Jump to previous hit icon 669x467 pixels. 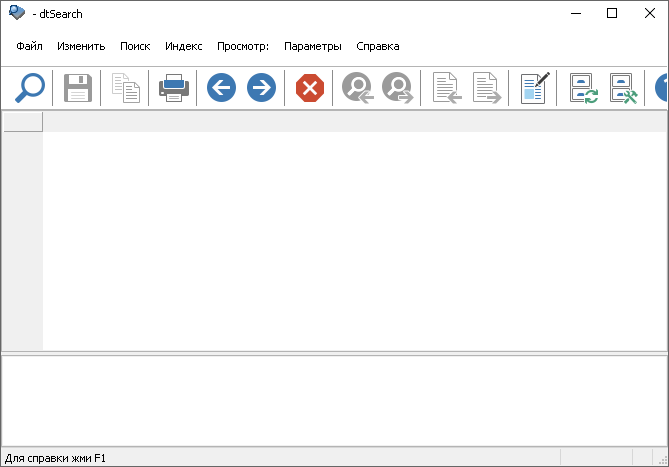coord(358,88)
